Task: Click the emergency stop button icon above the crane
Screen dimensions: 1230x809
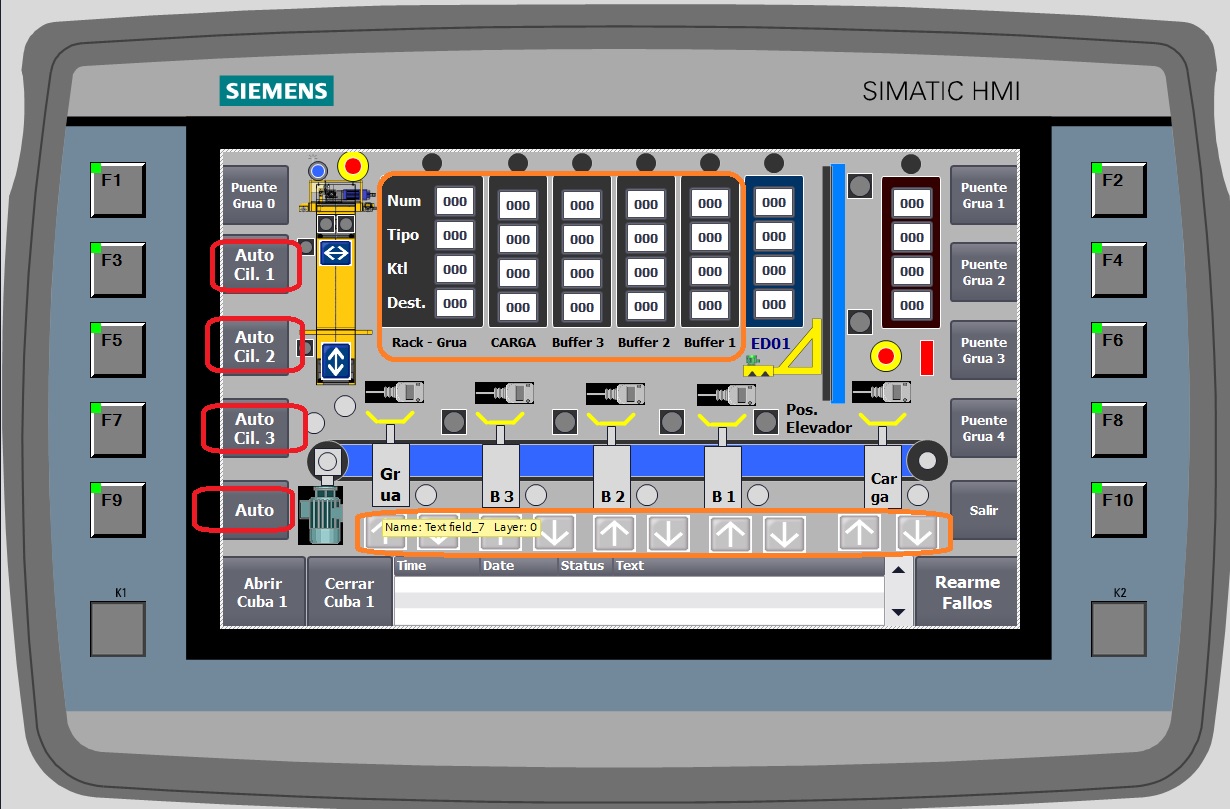Action: pos(352,166)
